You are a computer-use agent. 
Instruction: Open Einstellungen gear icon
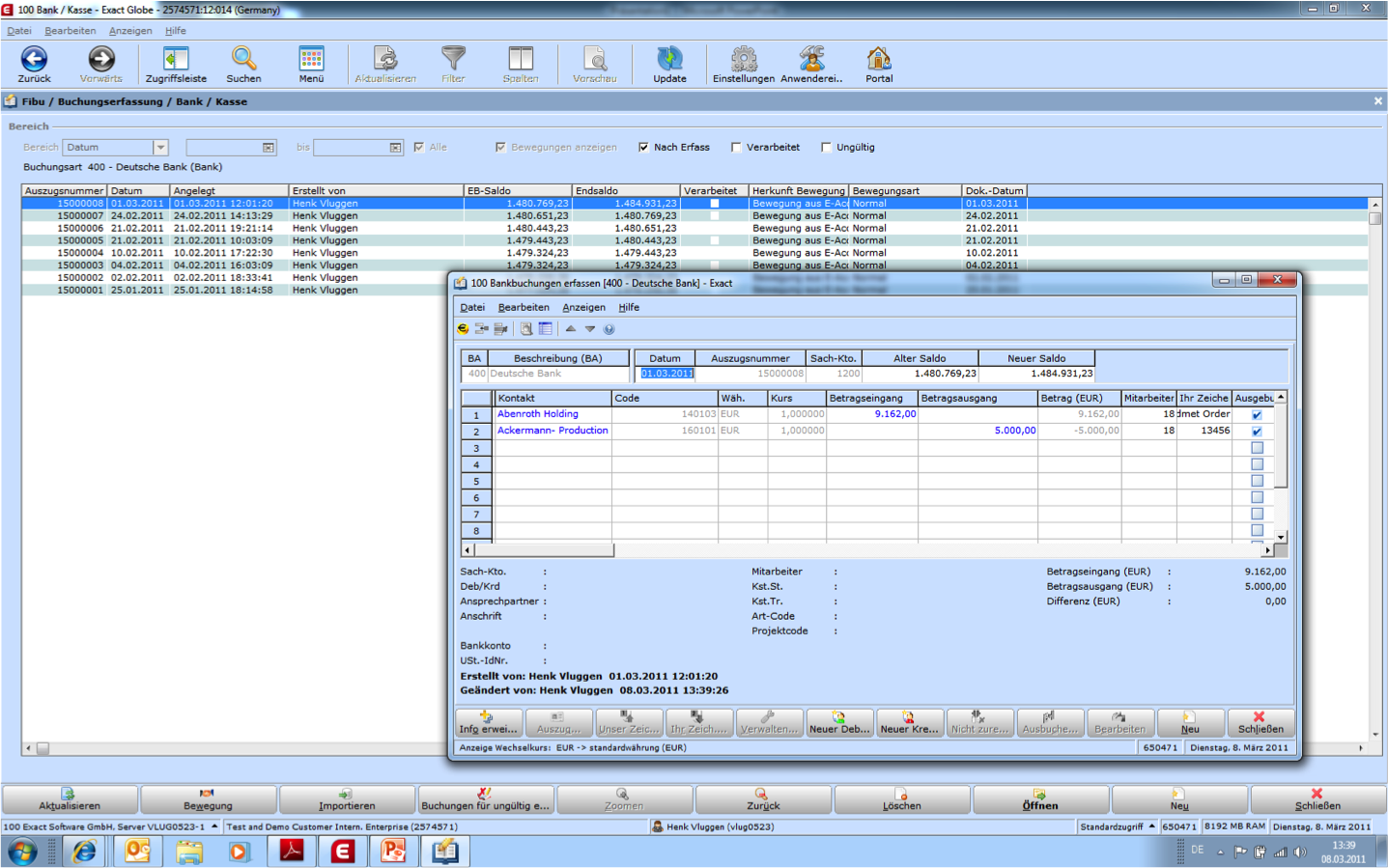click(744, 60)
